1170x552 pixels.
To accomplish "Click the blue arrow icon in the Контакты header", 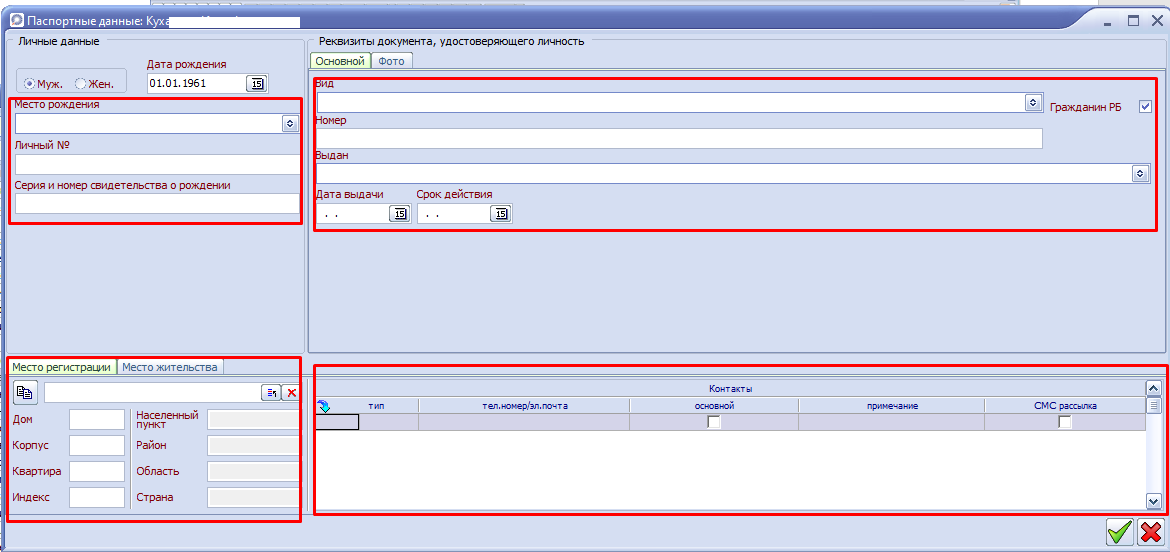I will click(323, 406).
